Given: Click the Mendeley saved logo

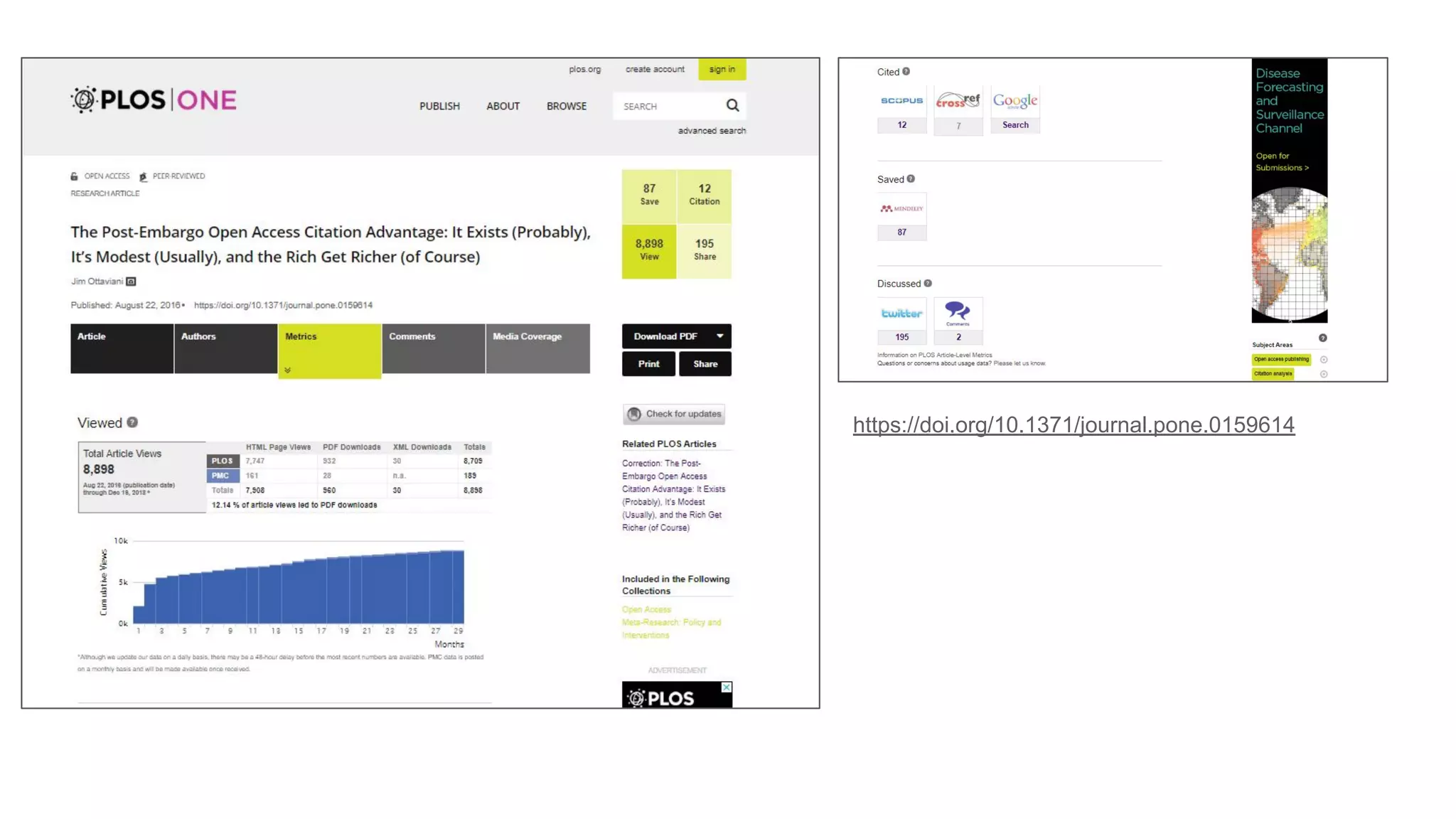Looking at the screenshot, I should coord(901,208).
